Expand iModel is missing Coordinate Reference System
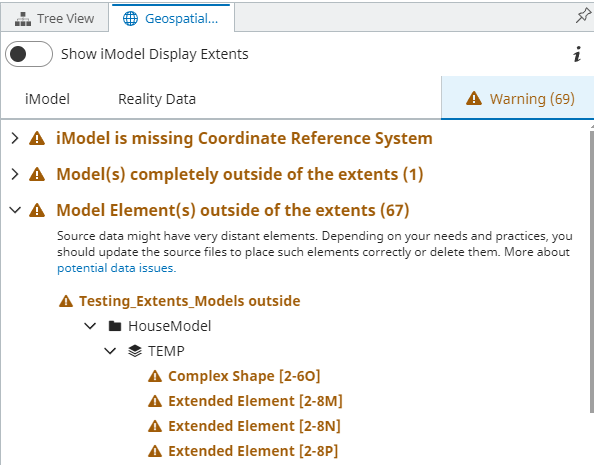Image resolution: width=594 pixels, height=465 pixels. (x=15, y=138)
